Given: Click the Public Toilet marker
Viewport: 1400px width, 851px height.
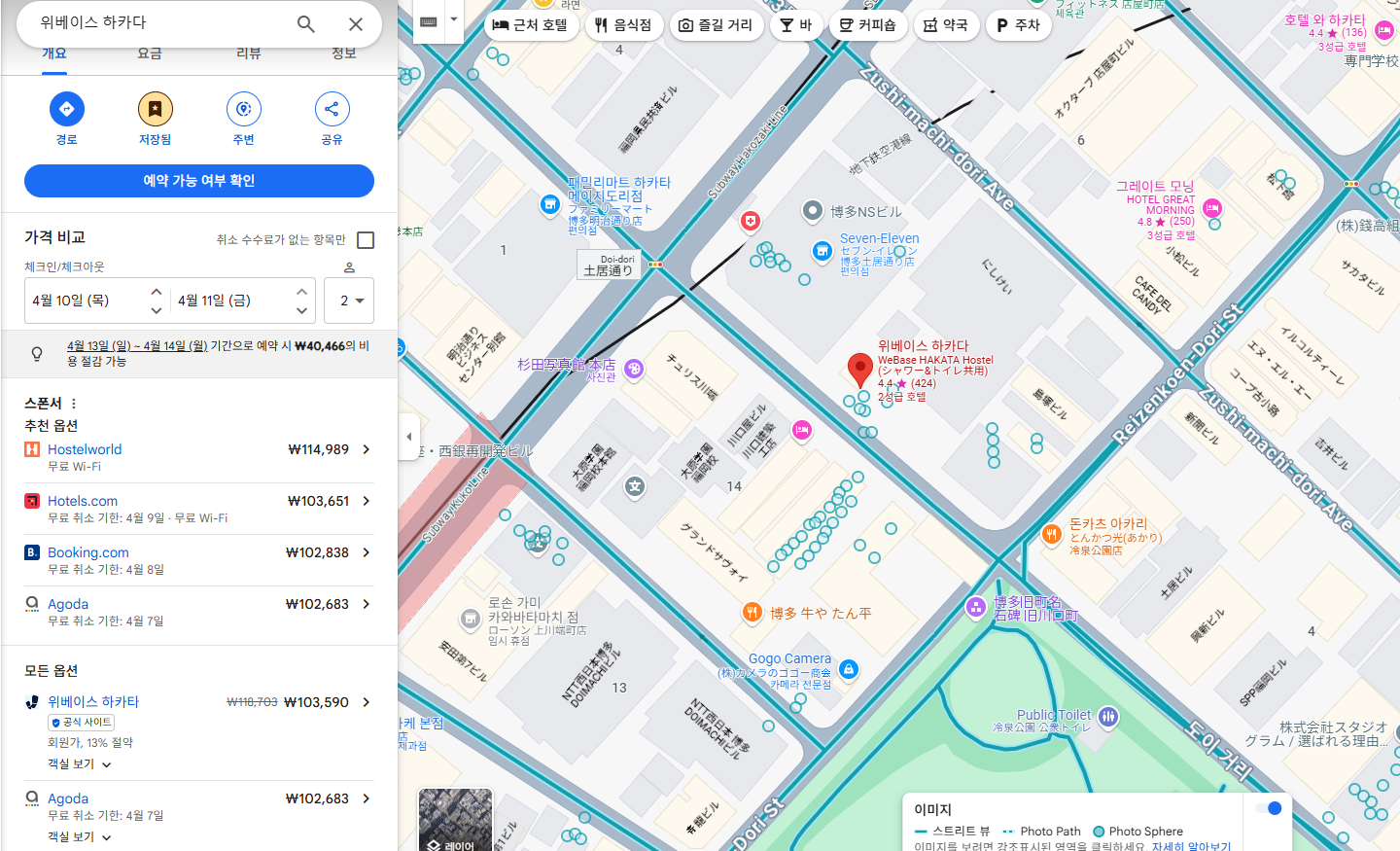Looking at the screenshot, I should click(1107, 718).
